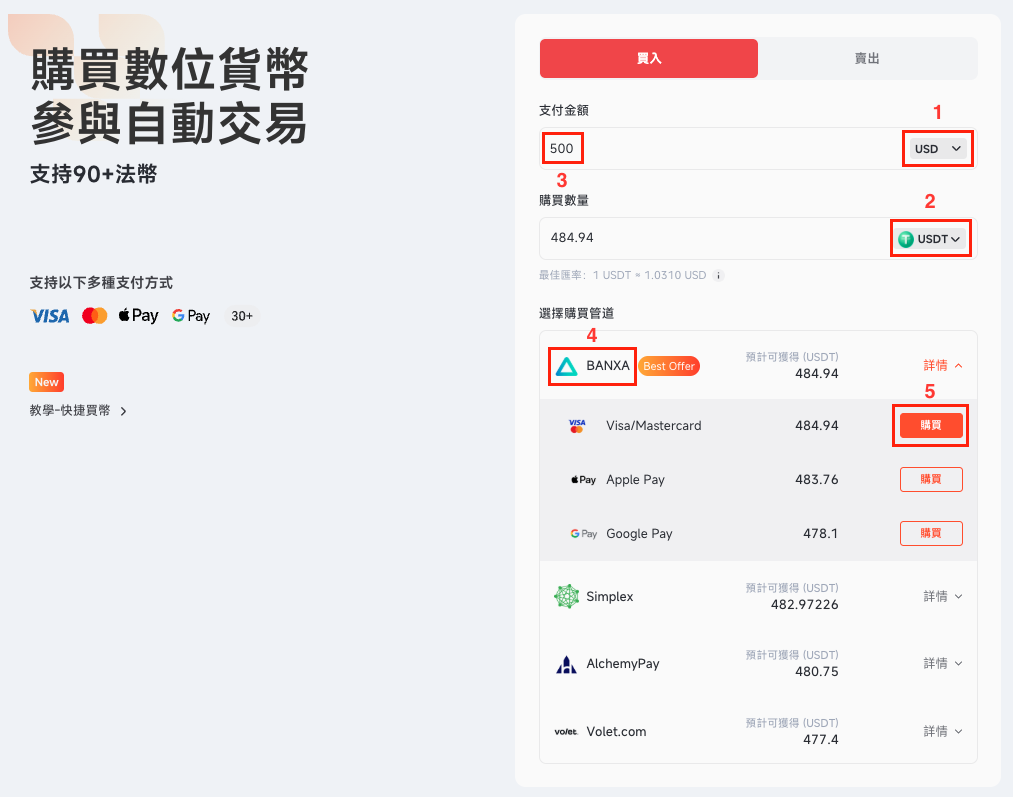Click the arrow beside 教學-快捷買幣
The image size is (1013, 797).
coord(123,411)
